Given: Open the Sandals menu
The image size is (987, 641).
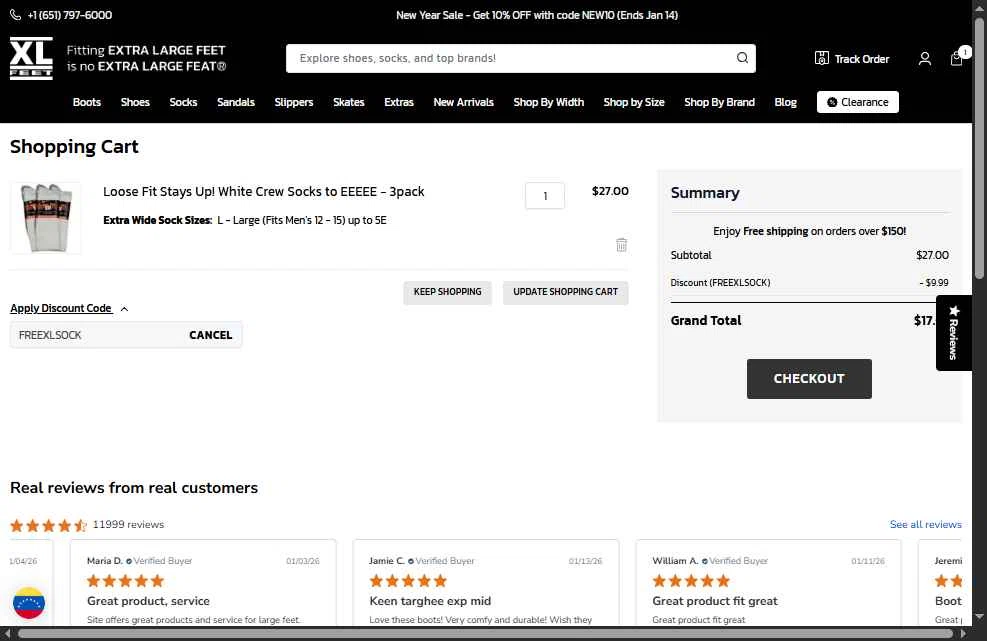Looking at the screenshot, I should click(x=235, y=102).
